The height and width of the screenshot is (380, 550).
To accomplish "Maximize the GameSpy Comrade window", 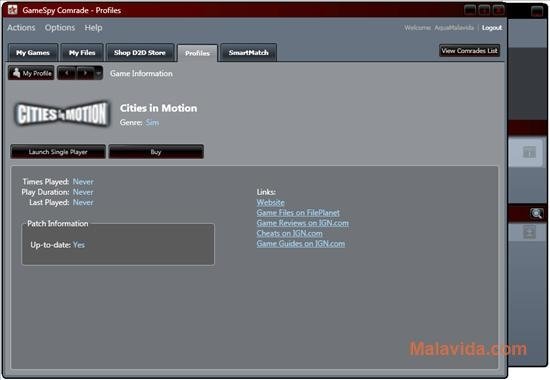I will click(x=484, y=10).
